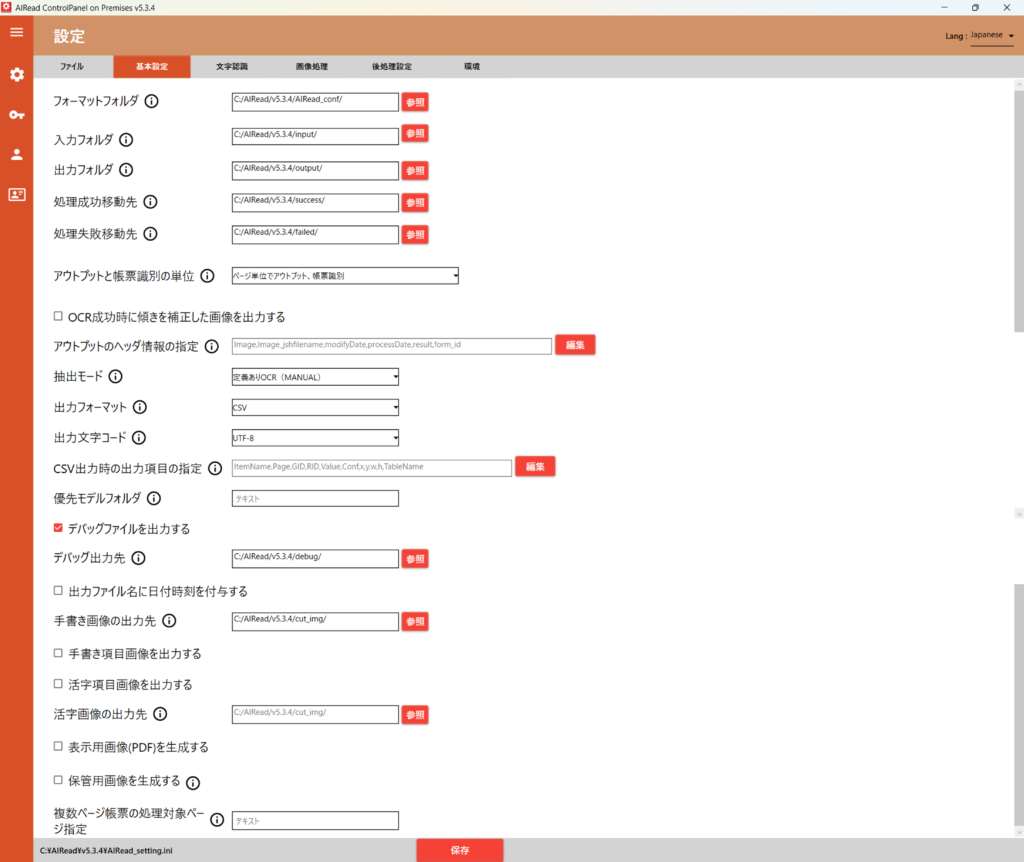Click 編集 for CSV出力項目
Image resolution: width=1024 pixels, height=862 pixels.
click(x=535, y=466)
